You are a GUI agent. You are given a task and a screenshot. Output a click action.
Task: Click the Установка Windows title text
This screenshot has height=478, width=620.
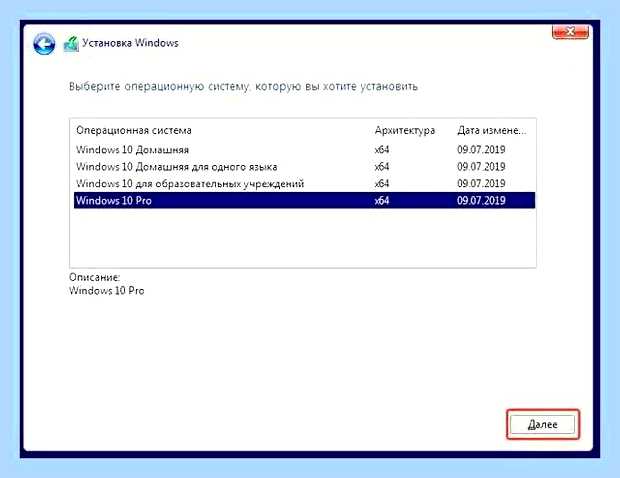pos(130,43)
